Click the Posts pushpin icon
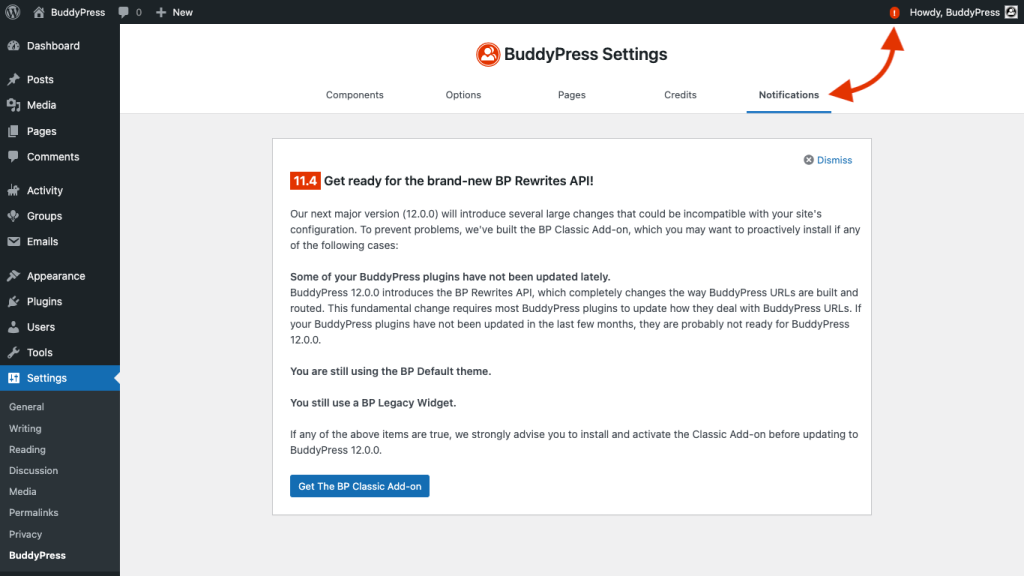Viewport: 1024px width, 576px height. [x=14, y=79]
